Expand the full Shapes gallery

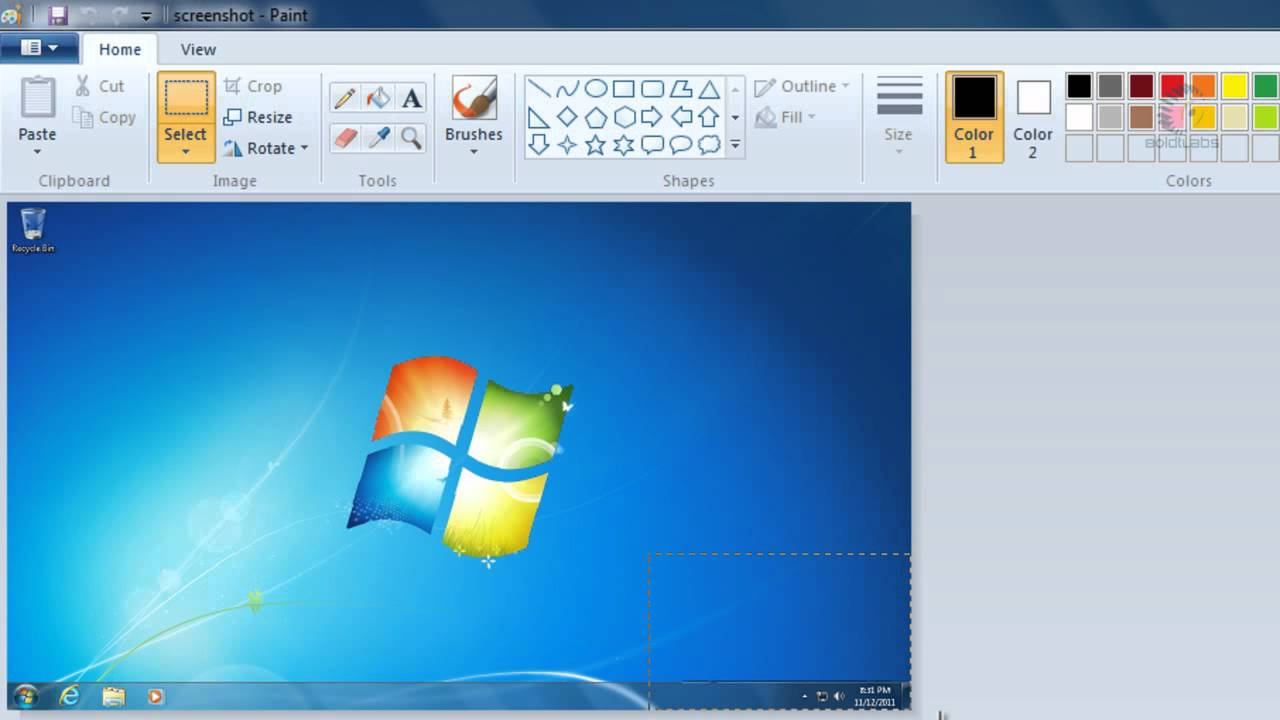point(735,145)
